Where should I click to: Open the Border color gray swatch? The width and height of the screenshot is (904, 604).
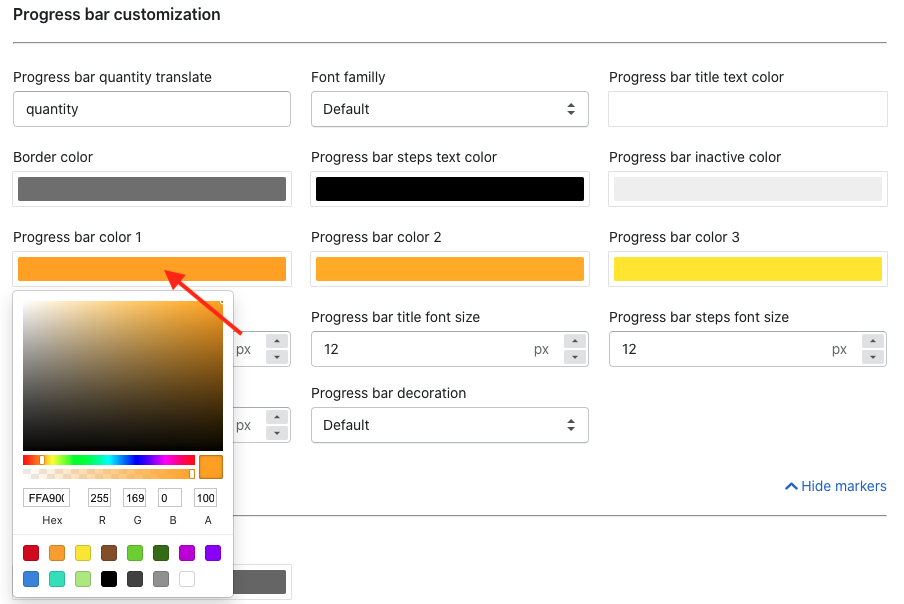coord(152,189)
